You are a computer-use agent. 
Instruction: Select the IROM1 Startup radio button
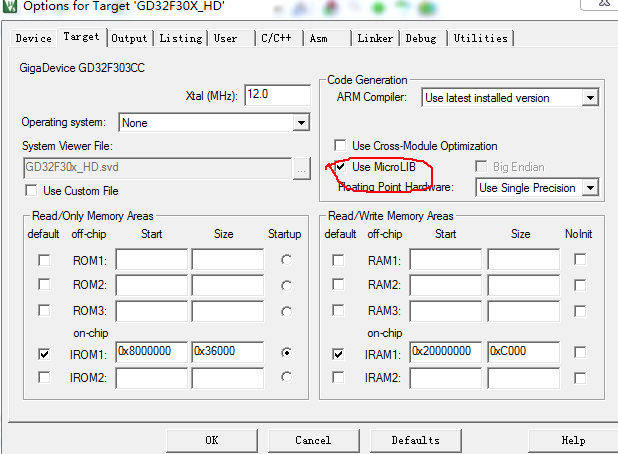coord(287,352)
